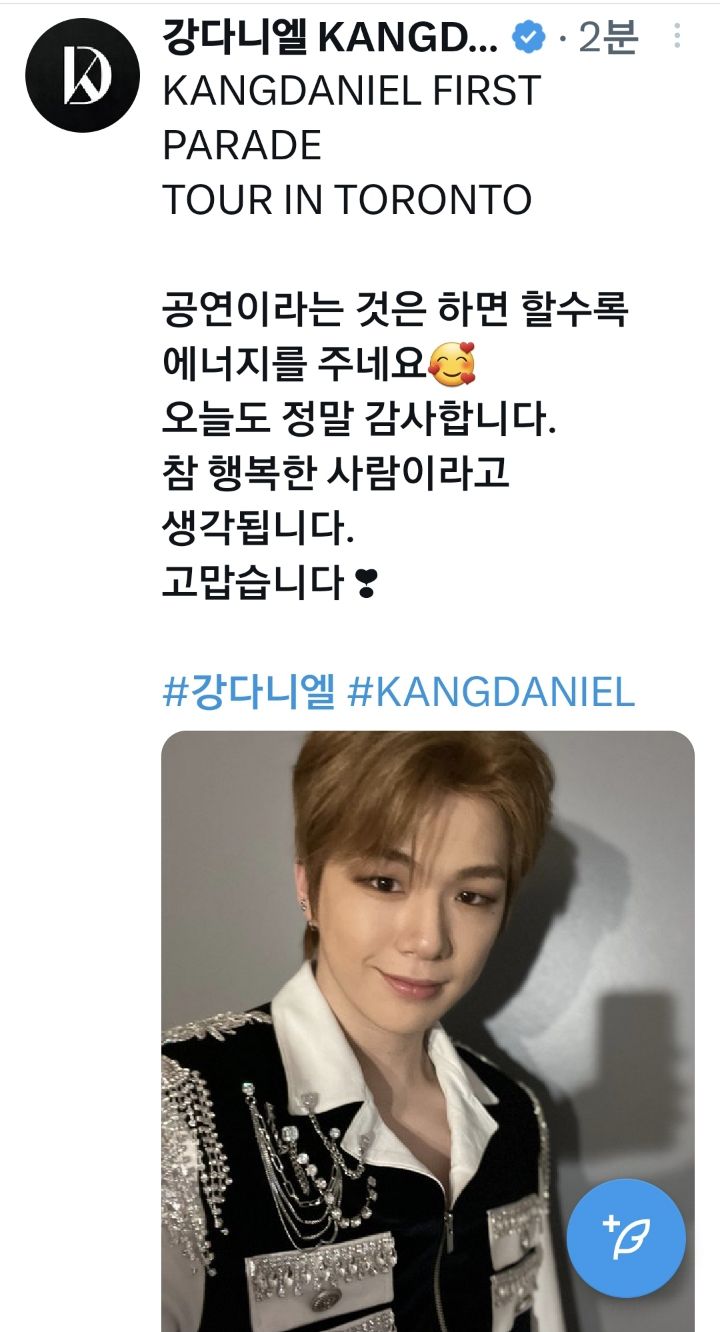The image size is (720, 1332).
Task: Open the KD logo profile avatar
Action: pos(82,75)
